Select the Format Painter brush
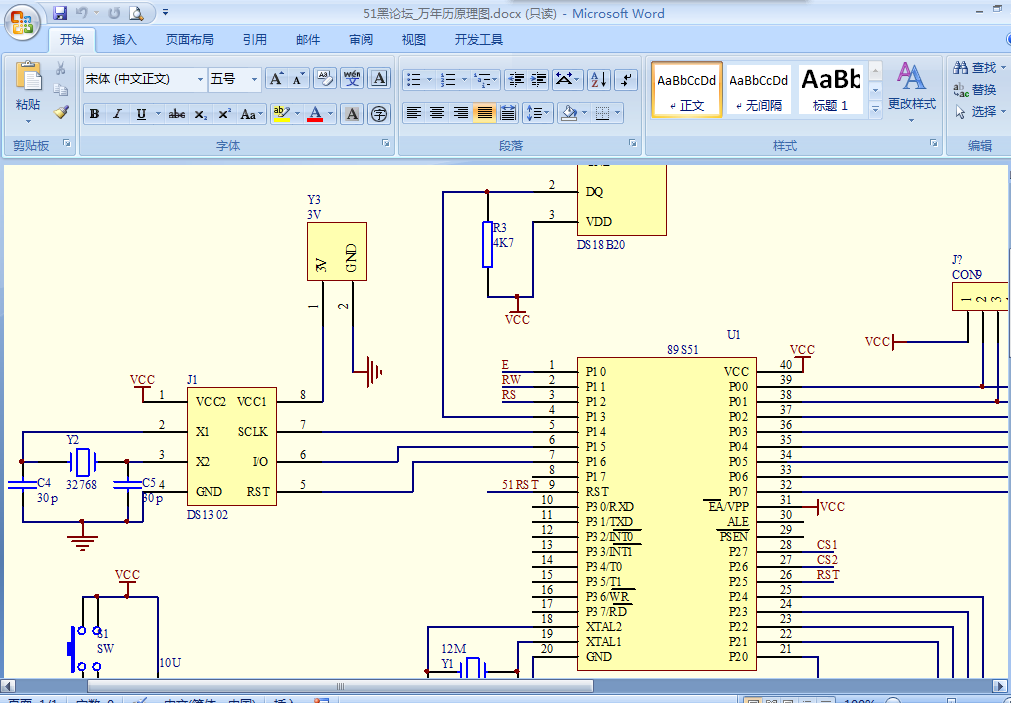Screen dimensions: 1011x703 [61, 112]
